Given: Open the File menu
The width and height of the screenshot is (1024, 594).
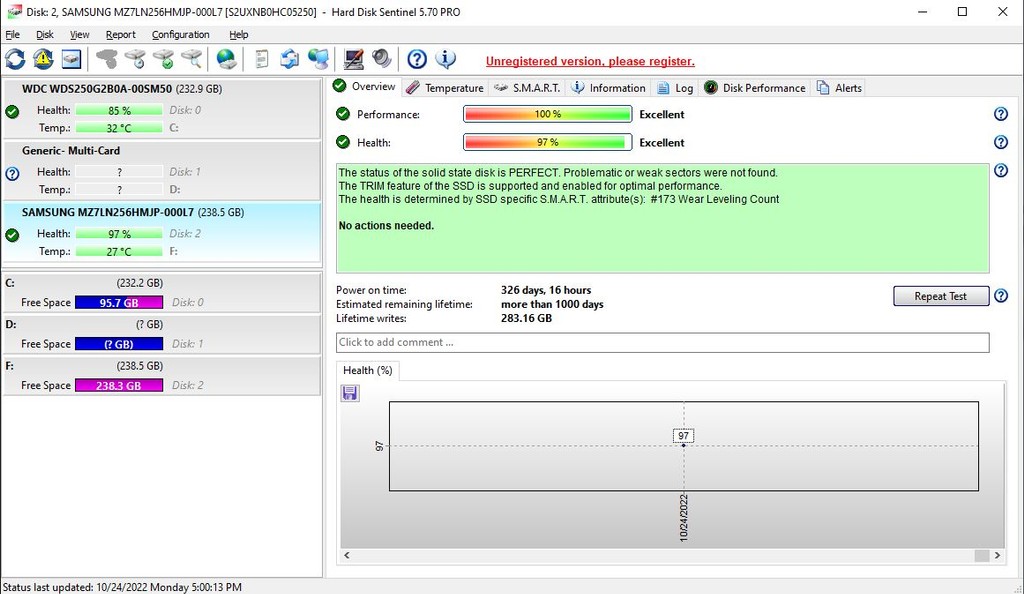Looking at the screenshot, I should point(12,35).
